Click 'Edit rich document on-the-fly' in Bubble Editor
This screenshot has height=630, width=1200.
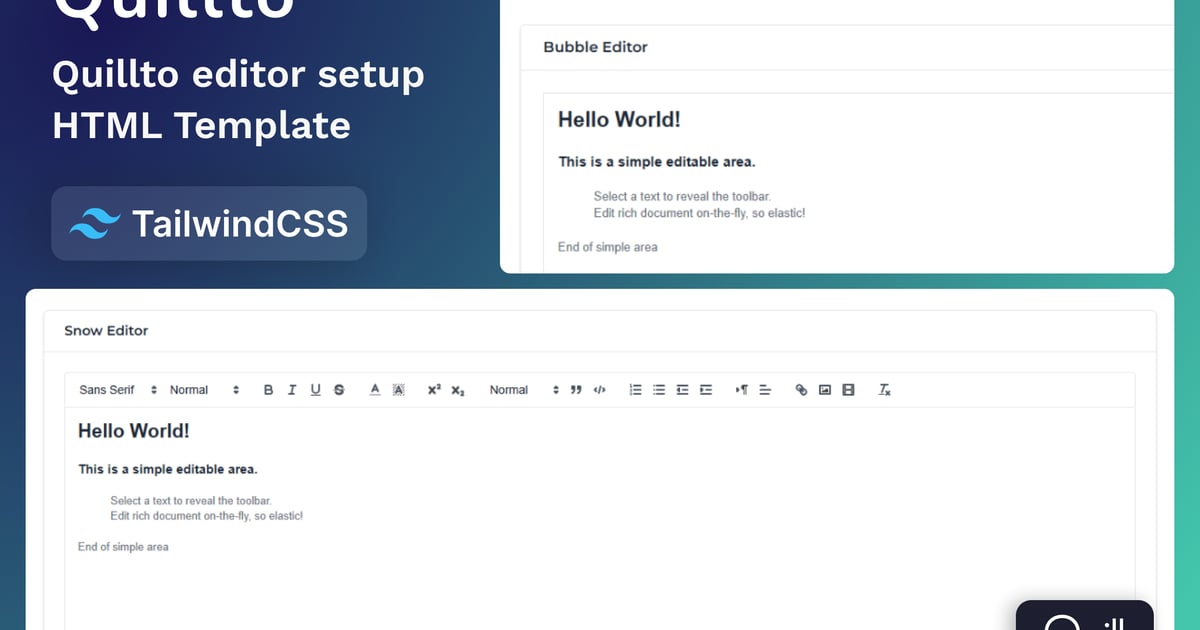pyautogui.click(x=699, y=214)
